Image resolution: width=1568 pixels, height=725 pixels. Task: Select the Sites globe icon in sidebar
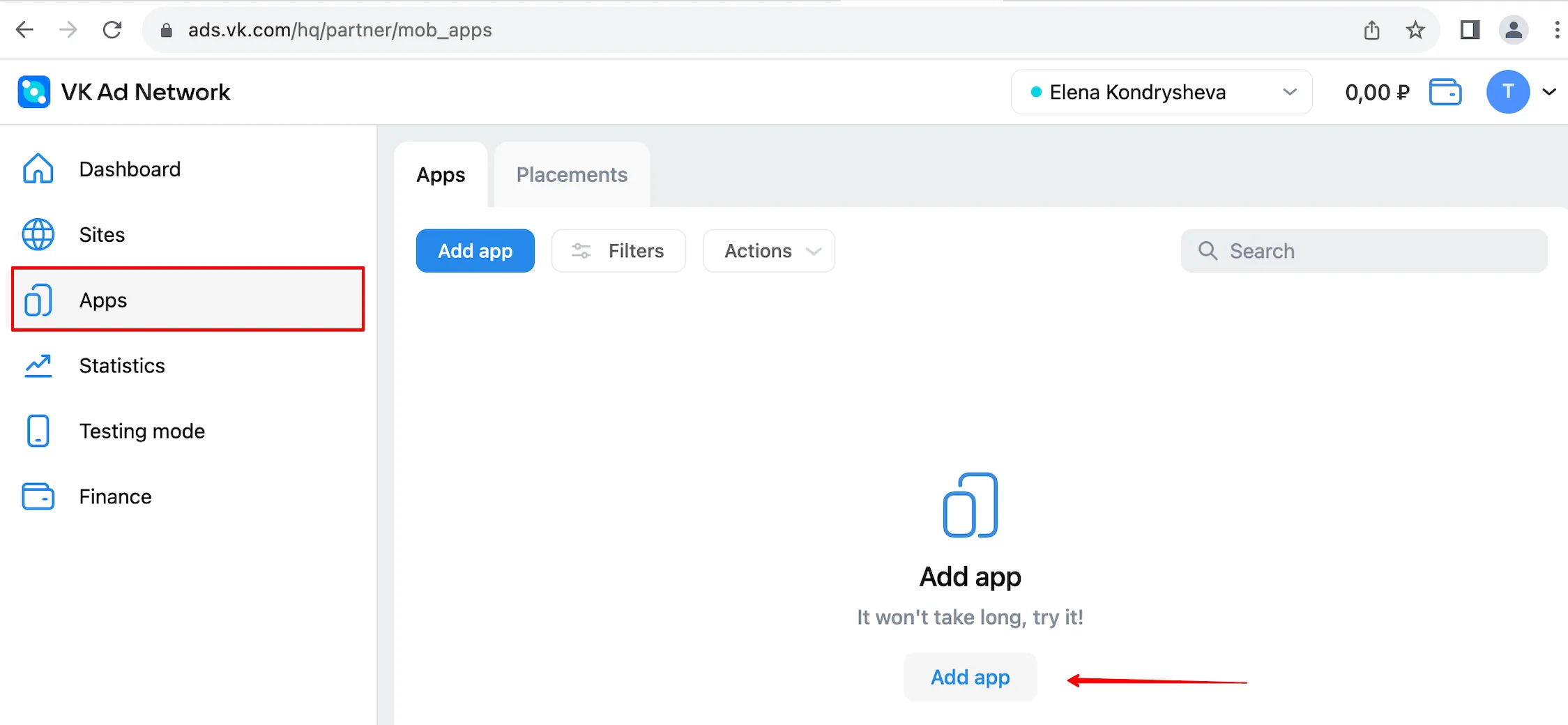coord(38,234)
